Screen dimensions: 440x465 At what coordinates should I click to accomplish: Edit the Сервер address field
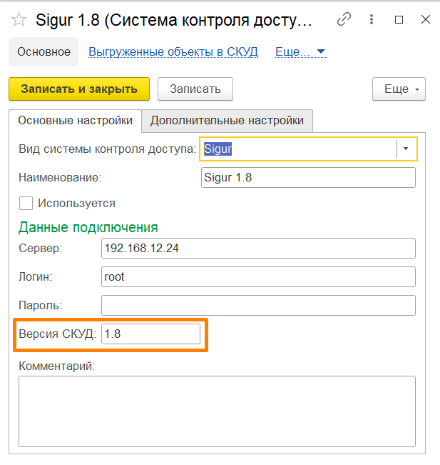[258, 248]
